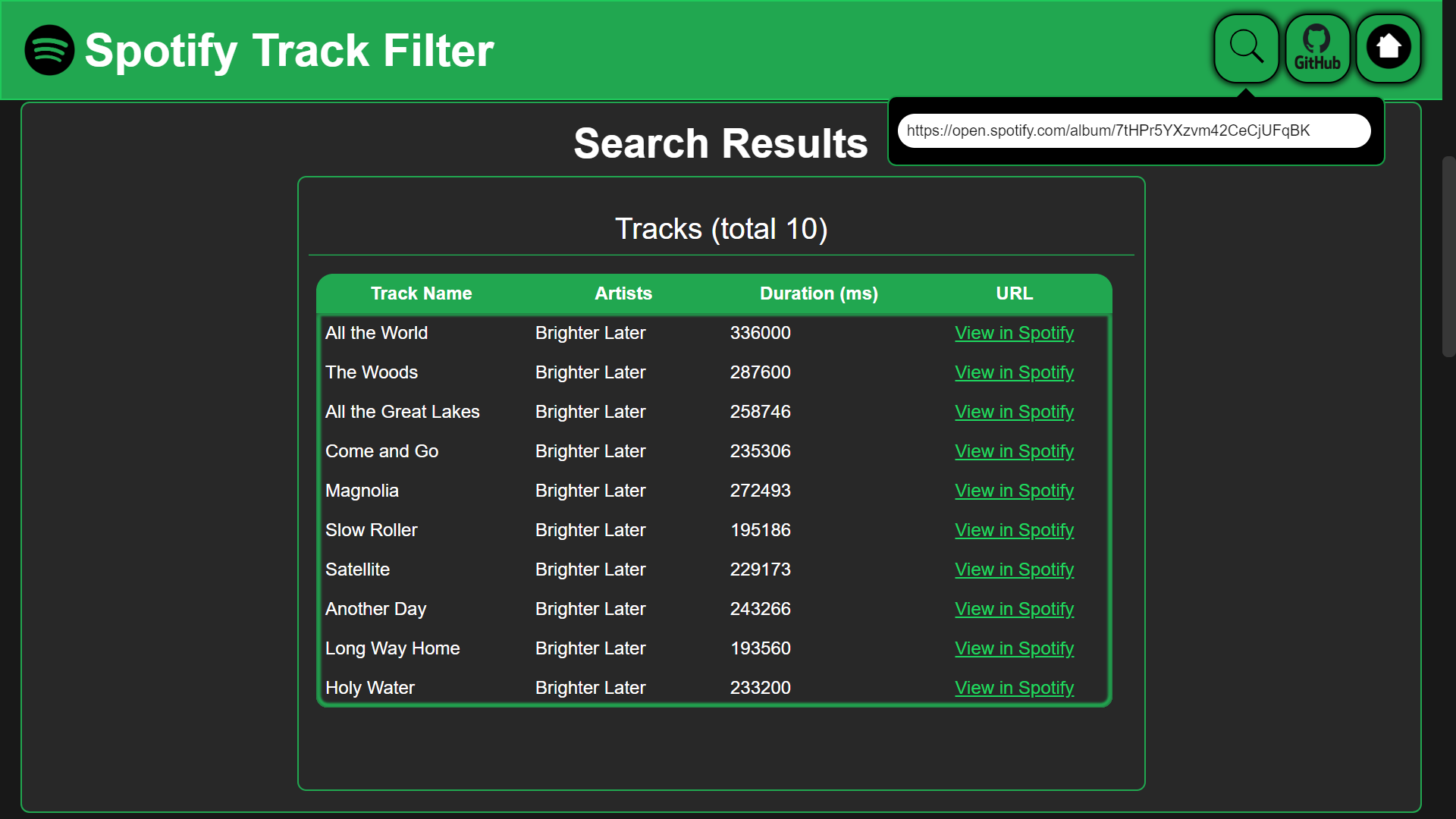The height and width of the screenshot is (819, 1456).
Task: Click the duration value 229173
Action: tap(760, 570)
